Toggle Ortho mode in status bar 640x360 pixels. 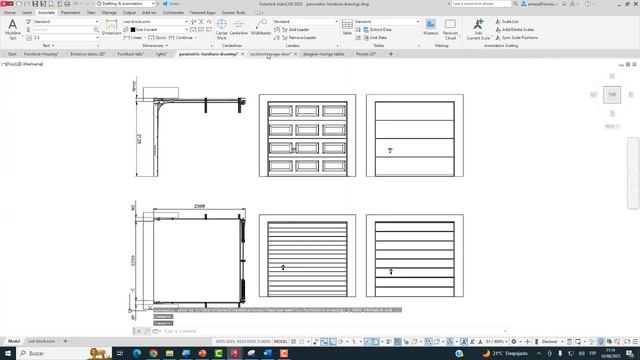click(333, 341)
